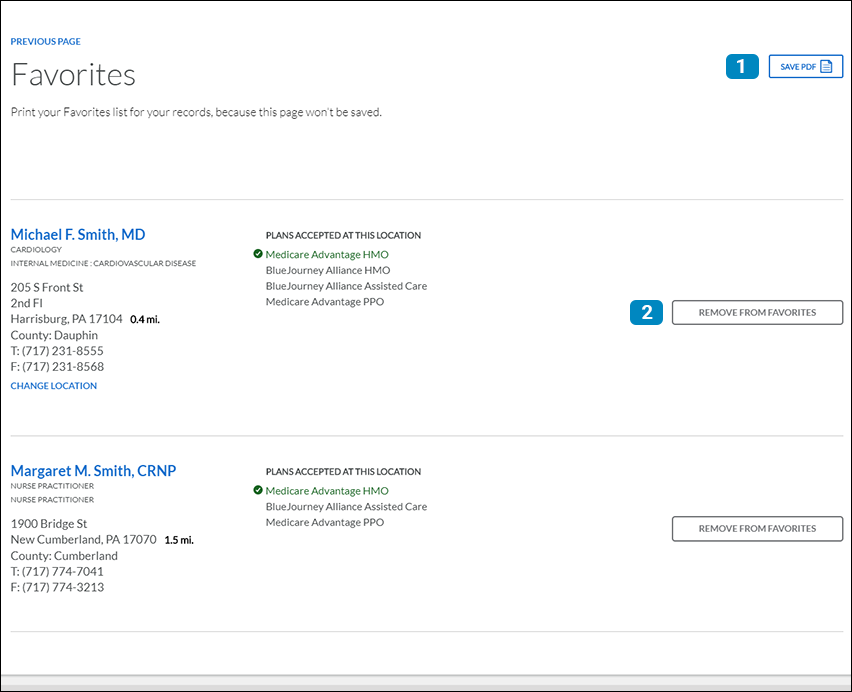Click the Save PDF button

pyautogui.click(x=805, y=66)
